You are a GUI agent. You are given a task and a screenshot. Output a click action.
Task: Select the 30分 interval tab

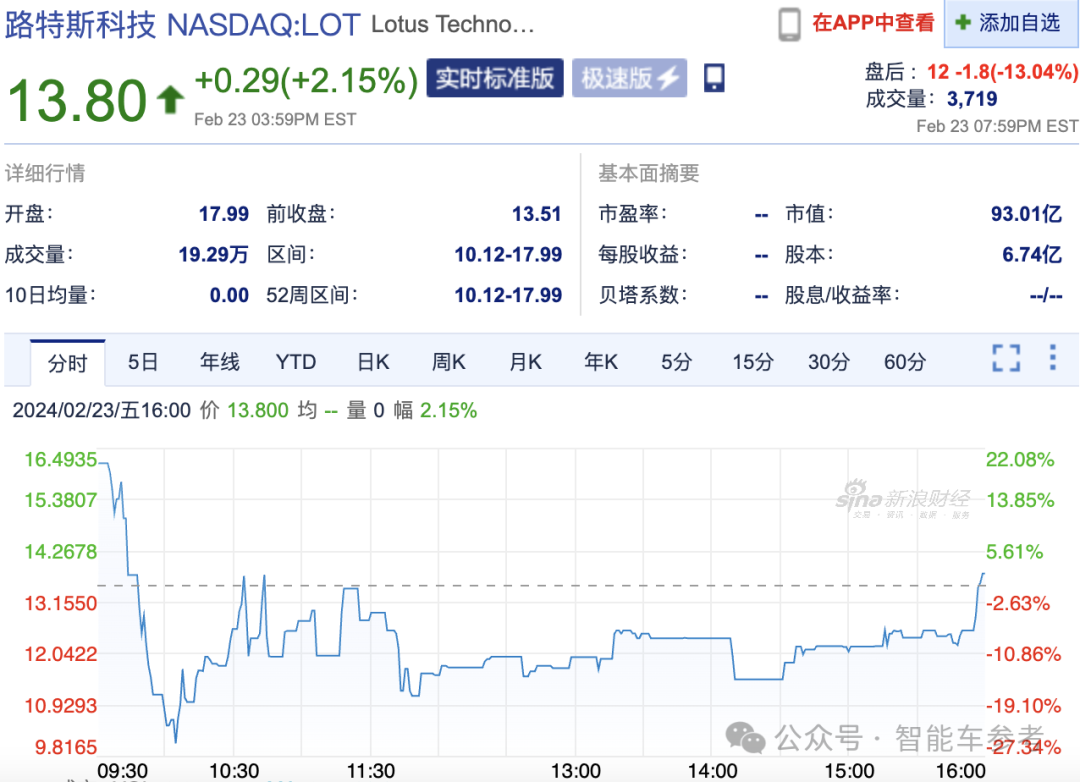(x=828, y=362)
